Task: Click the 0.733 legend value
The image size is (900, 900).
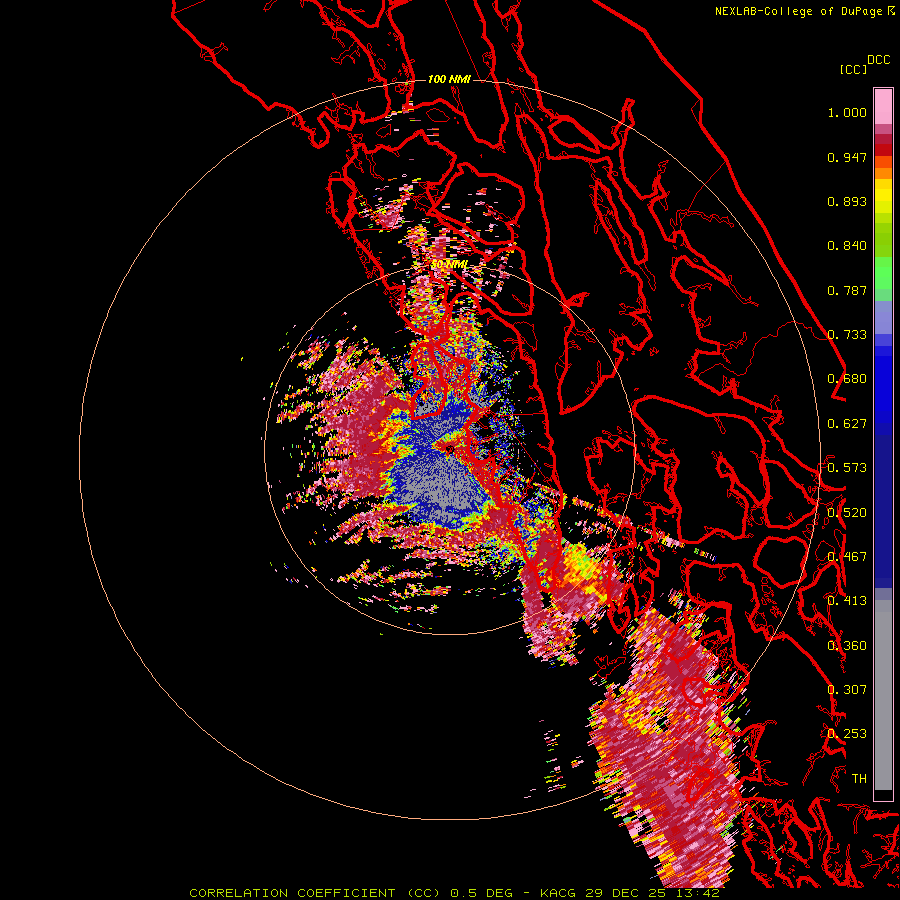Action: [x=847, y=335]
